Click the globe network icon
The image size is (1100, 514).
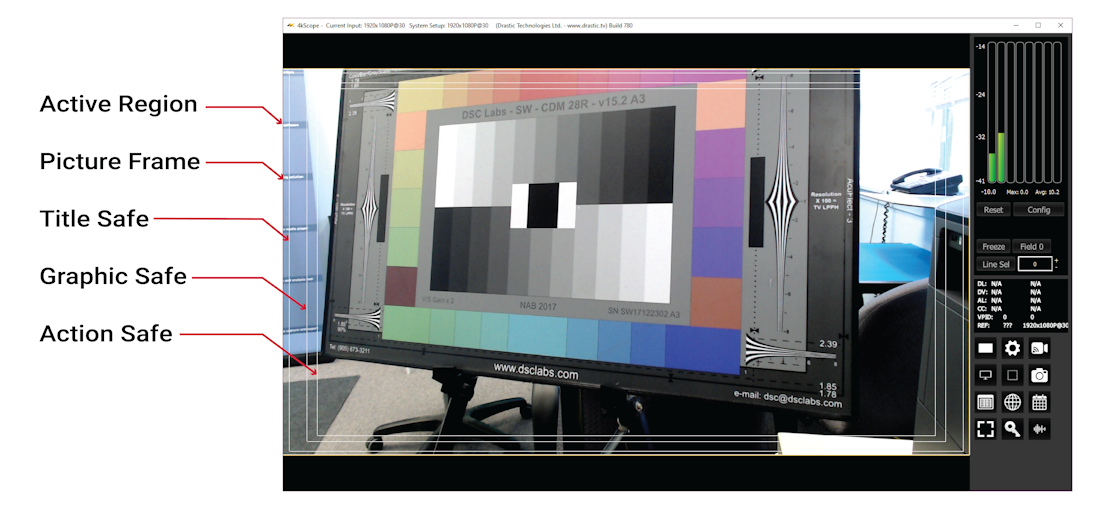1012,403
